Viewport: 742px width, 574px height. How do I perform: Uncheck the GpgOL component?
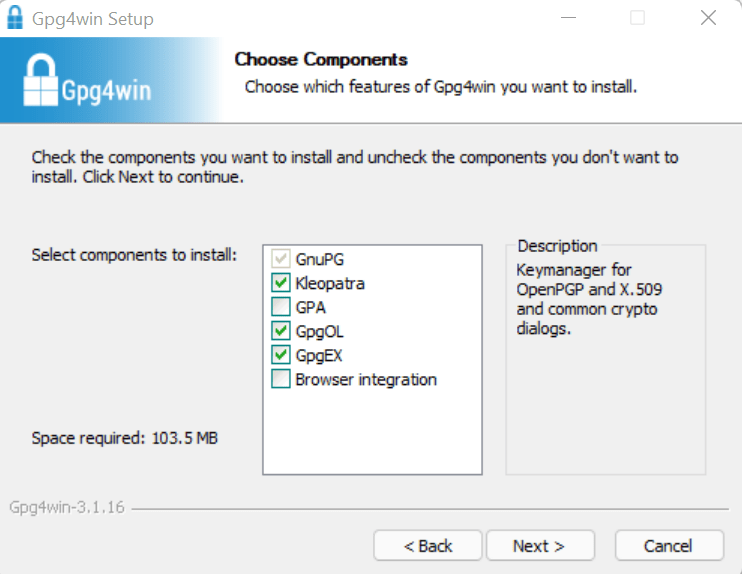click(281, 331)
